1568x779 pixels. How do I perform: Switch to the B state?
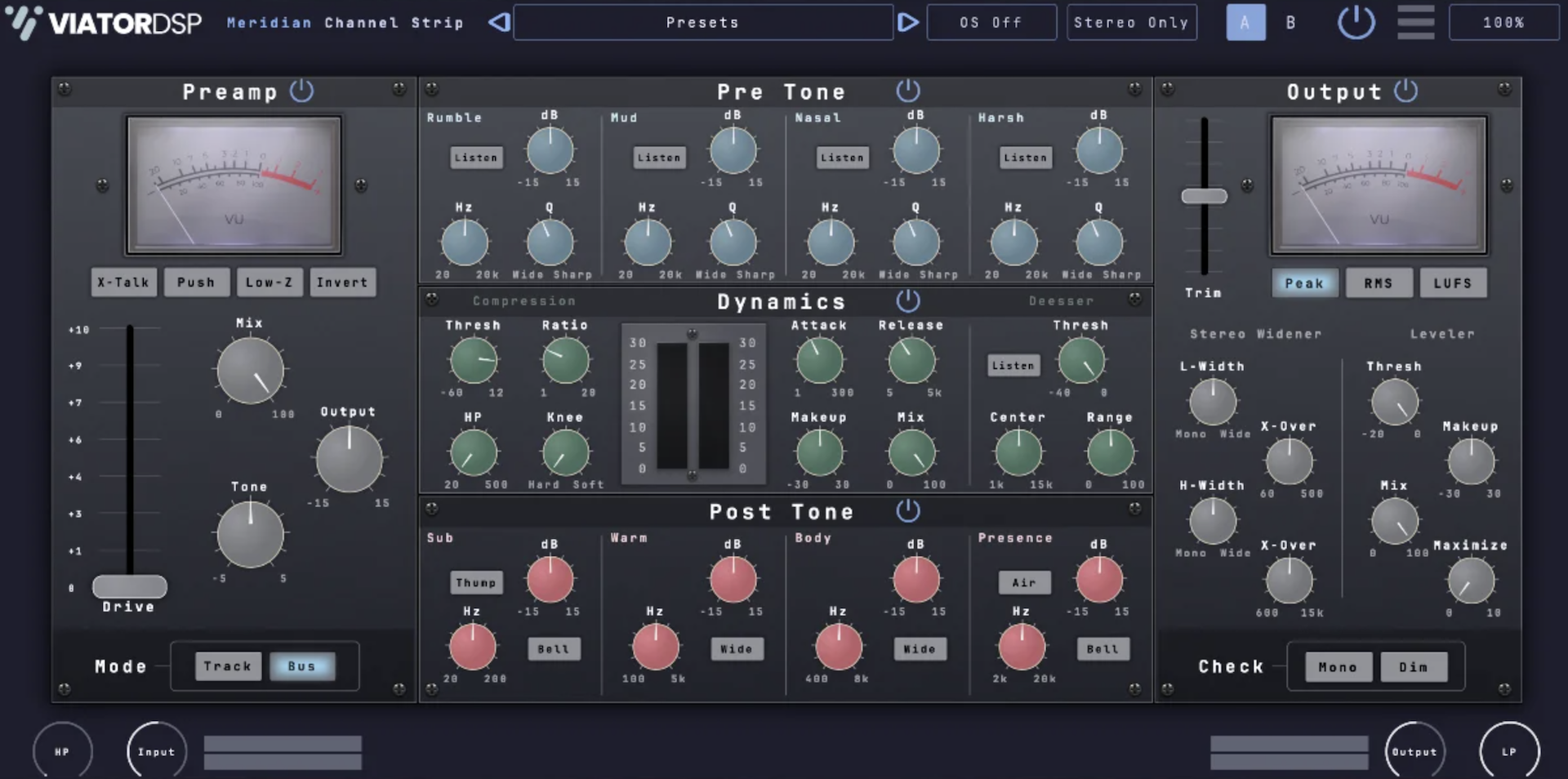click(1290, 22)
